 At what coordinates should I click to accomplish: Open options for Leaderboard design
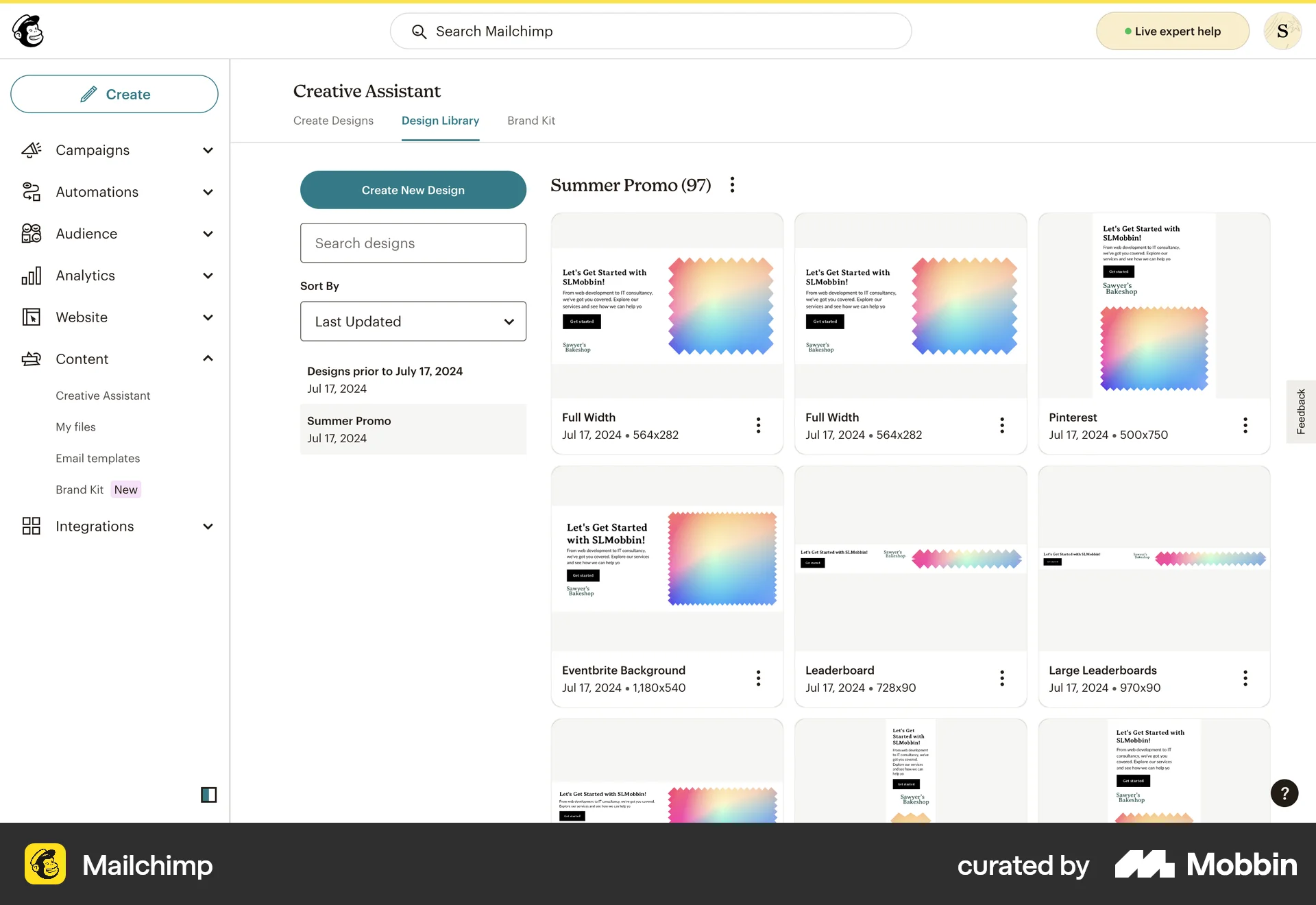pyautogui.click(x=1002, y=679)
